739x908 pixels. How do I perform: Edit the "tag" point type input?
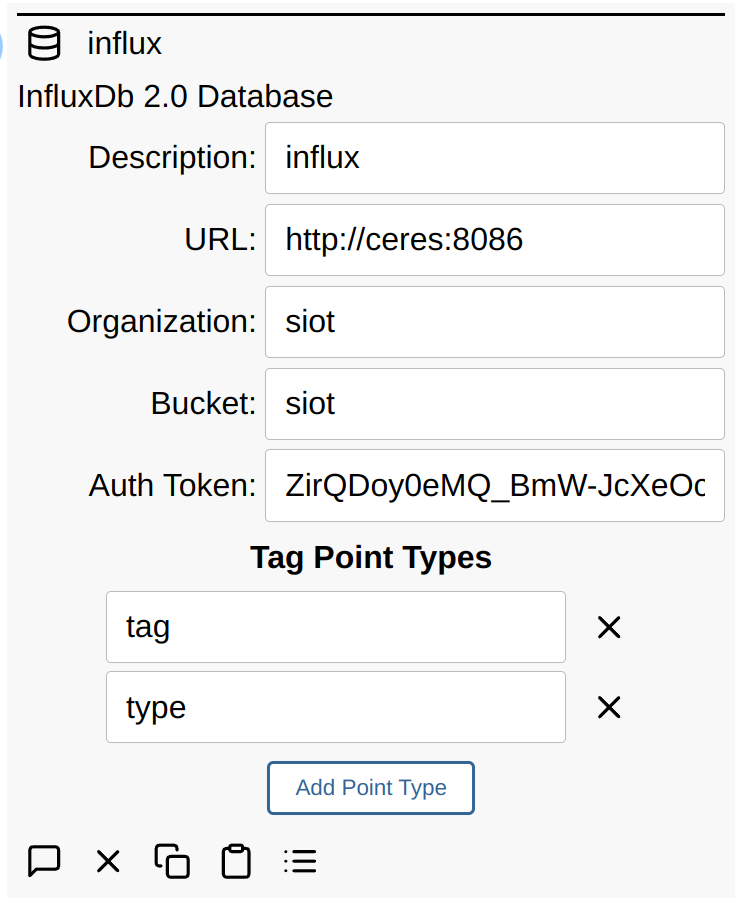[x=335, y=627]
